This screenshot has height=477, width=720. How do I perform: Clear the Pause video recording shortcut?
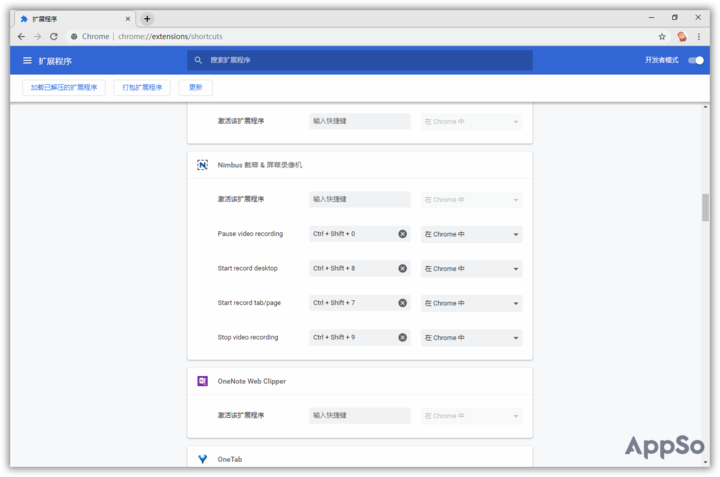point(402,234)
